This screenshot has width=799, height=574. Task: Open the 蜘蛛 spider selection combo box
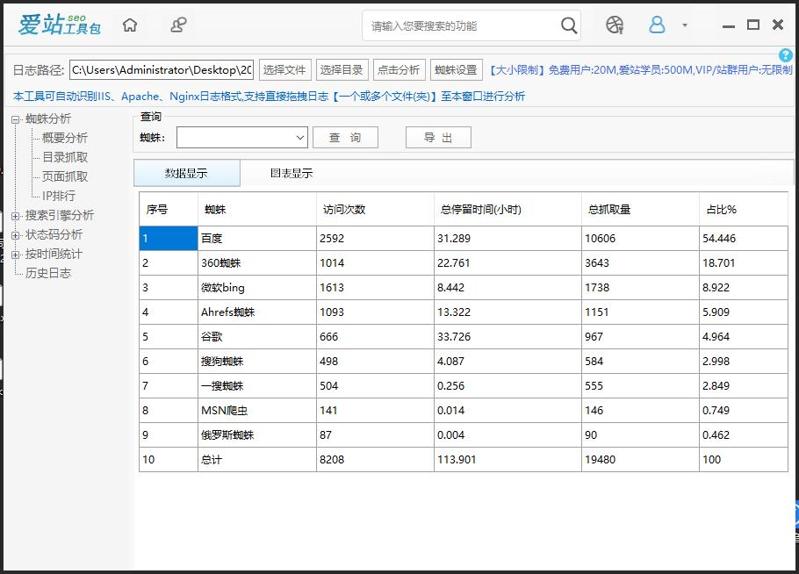242,137
